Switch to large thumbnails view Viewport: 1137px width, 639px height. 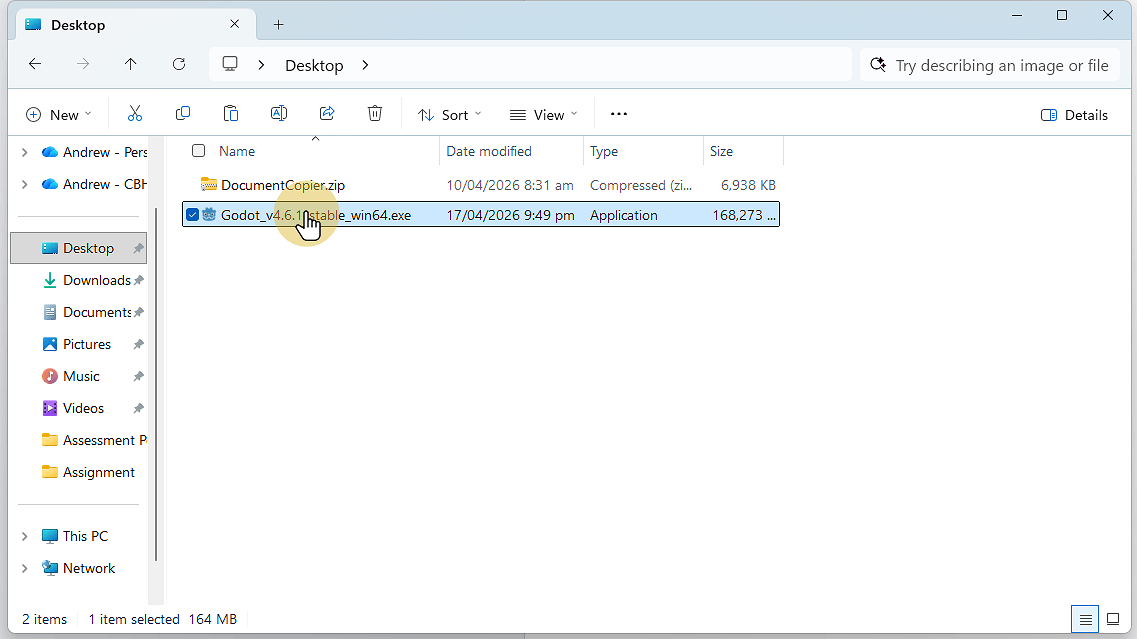click(1113, 619)
